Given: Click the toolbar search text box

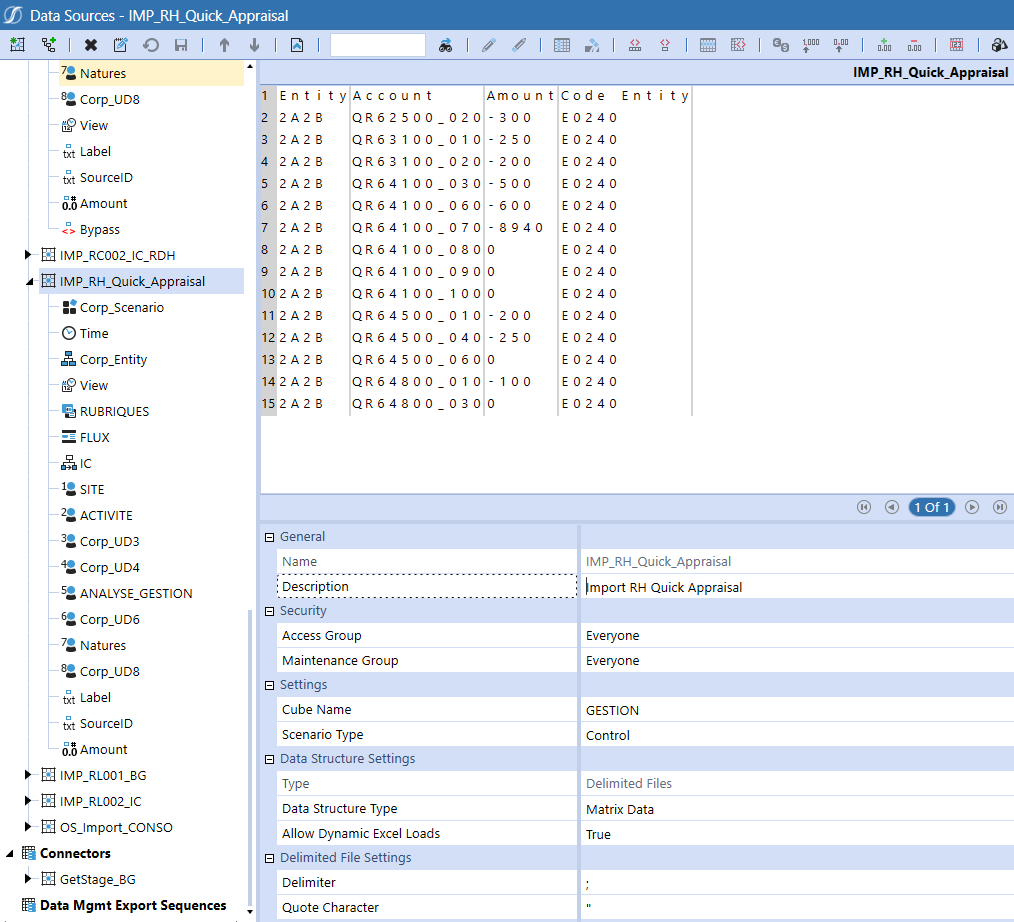Looking at the screenshot, I should tap(377, 45).
